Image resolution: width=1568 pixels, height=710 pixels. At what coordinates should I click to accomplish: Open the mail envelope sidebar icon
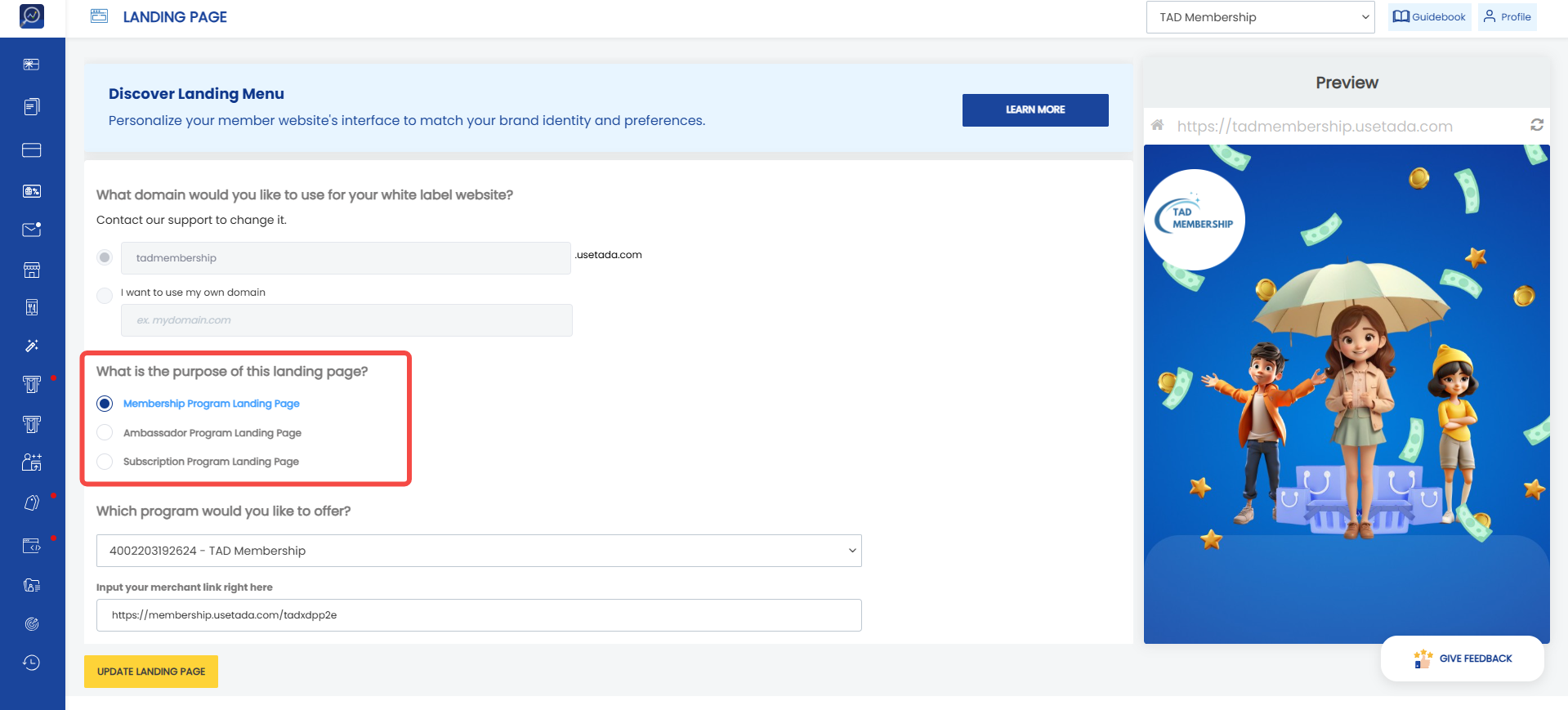pyautogui.click(x=32, y=230)
